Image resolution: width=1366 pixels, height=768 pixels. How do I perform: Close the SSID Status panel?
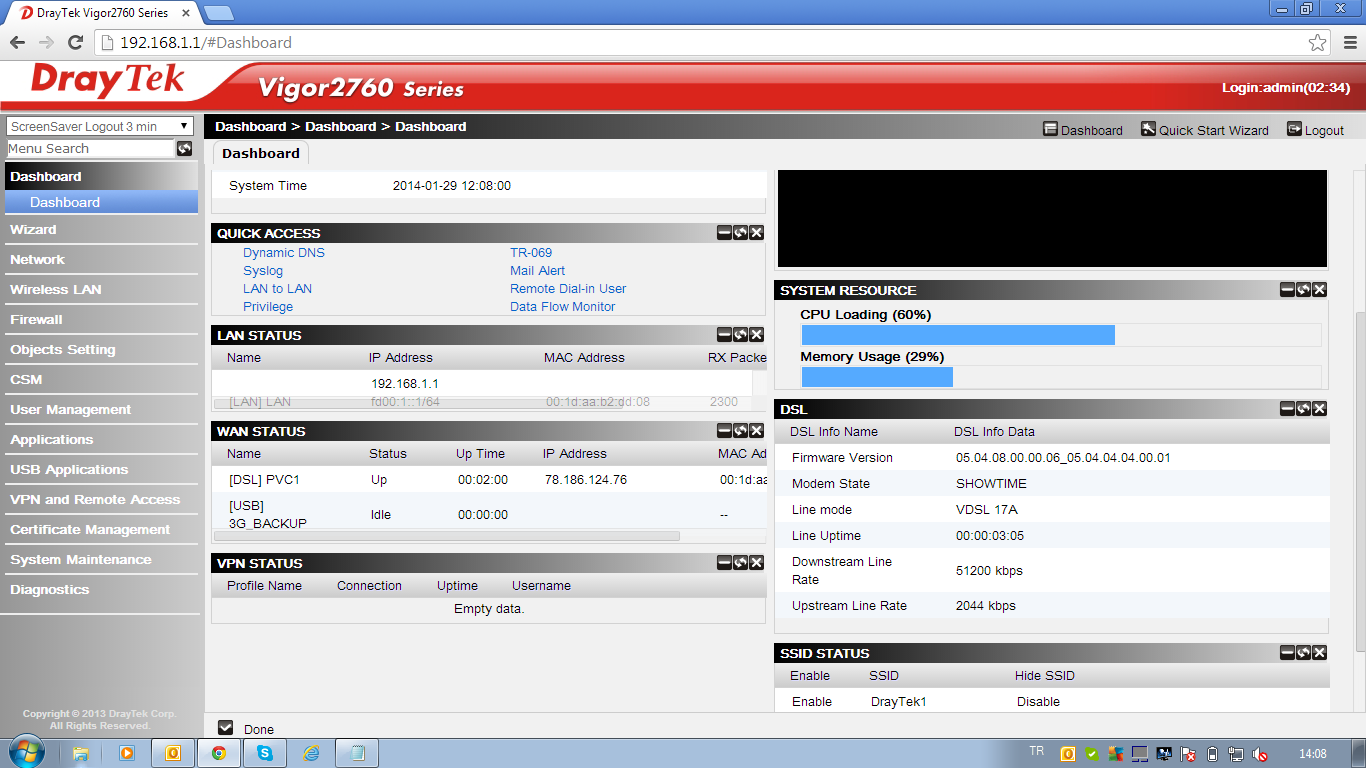(1319, 653)
